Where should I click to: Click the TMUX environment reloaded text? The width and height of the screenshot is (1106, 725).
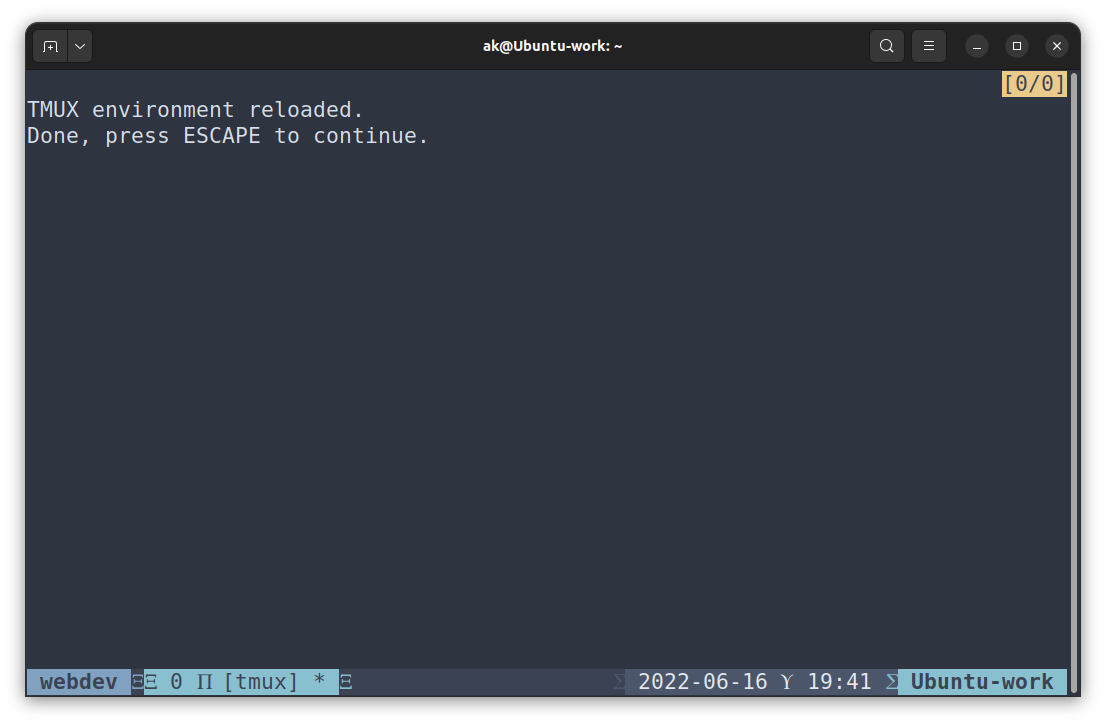196,109
